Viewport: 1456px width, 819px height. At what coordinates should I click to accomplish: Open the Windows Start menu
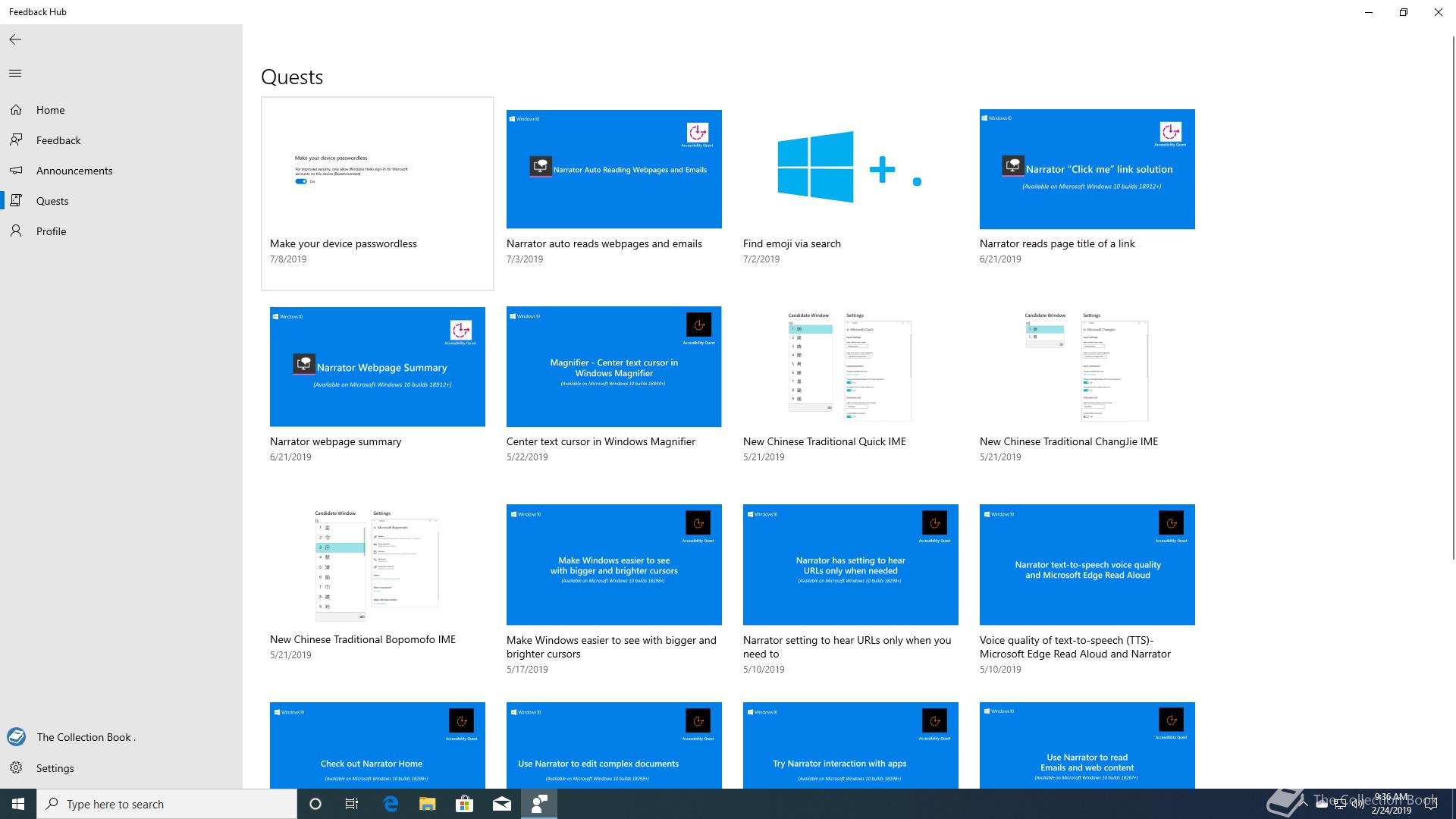[18, 804]
